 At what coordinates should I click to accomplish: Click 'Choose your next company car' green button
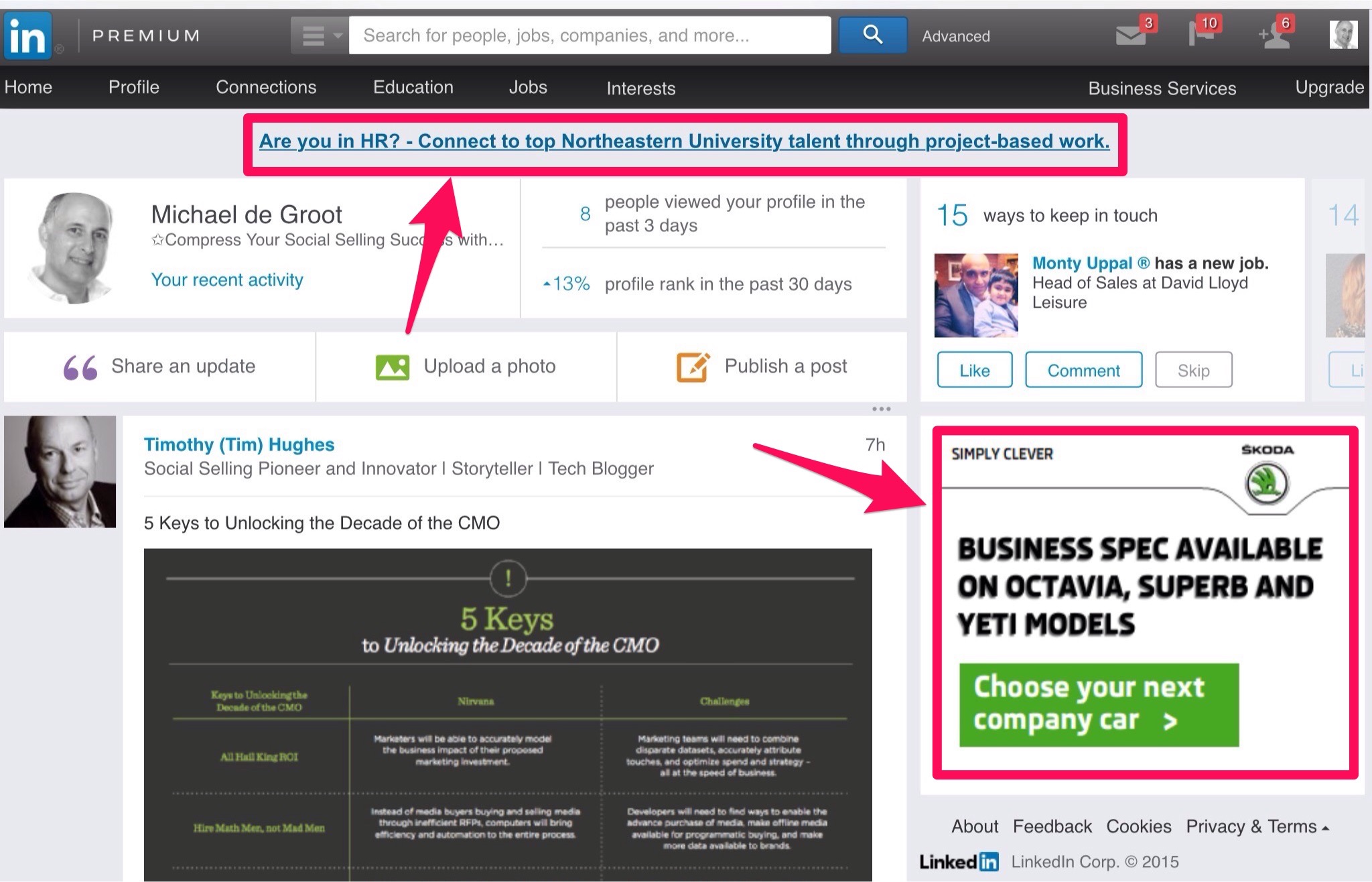tap(1099, 704)
